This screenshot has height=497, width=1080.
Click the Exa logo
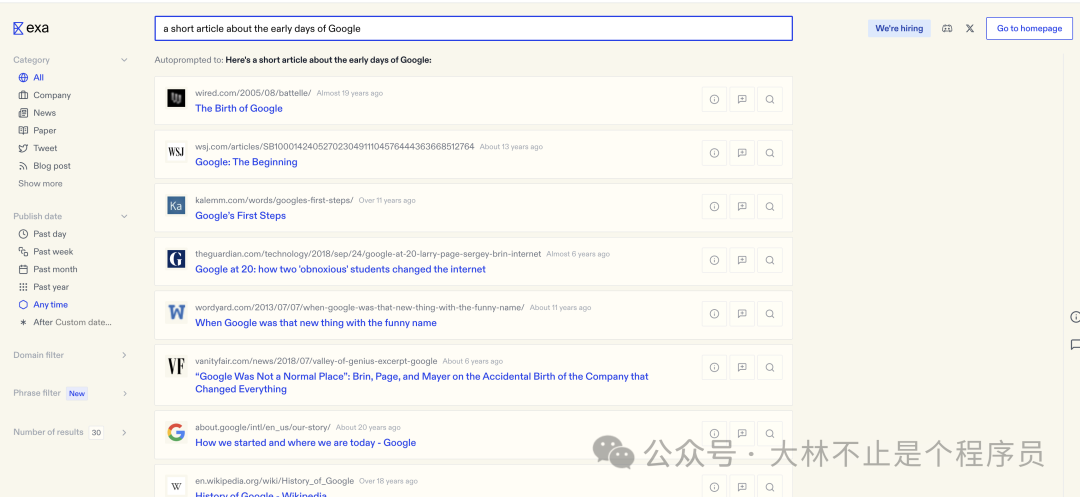point(30,28)
